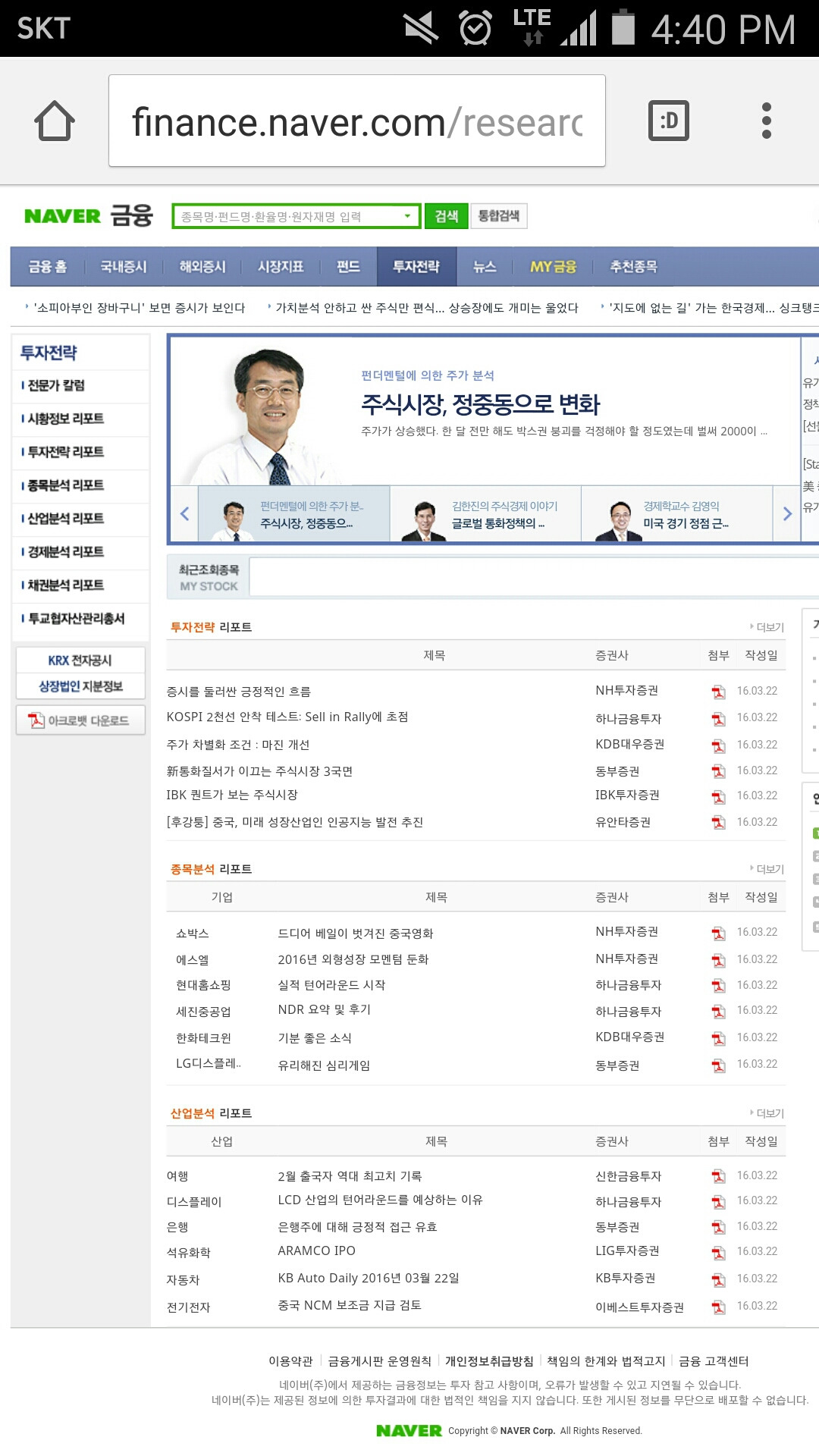The image size is (819, 1456).
Task: Open the PDF attachment for the 현대홈쇼핑 report
Action: click(718, 986)
